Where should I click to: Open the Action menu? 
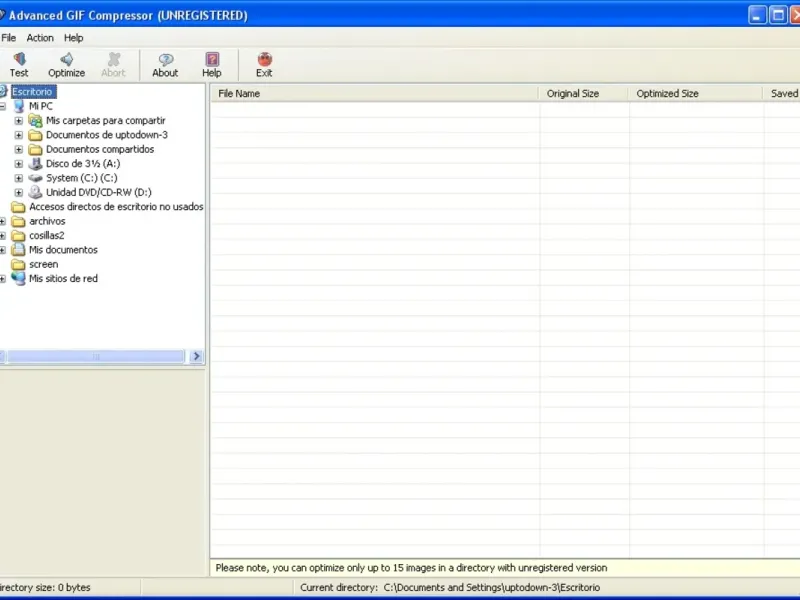(40, 38)
